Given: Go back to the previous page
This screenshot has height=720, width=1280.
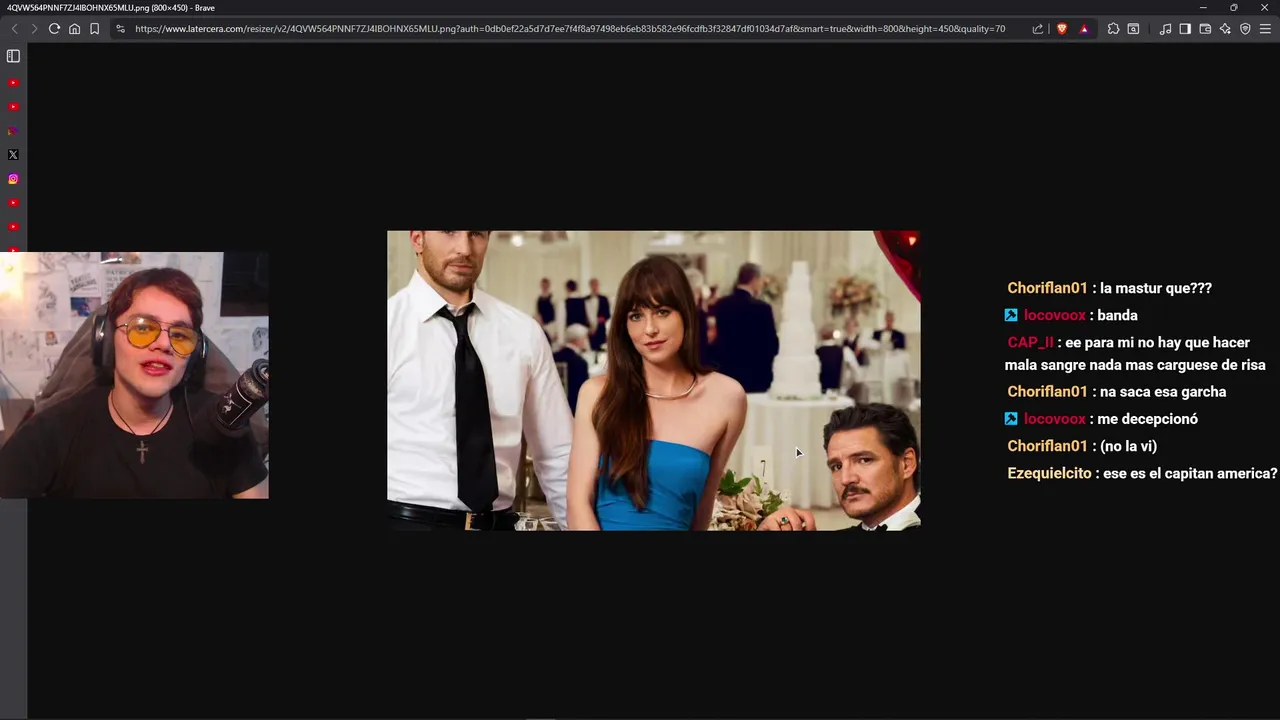Looking at the screenshot, I should (x=14, y=29).
